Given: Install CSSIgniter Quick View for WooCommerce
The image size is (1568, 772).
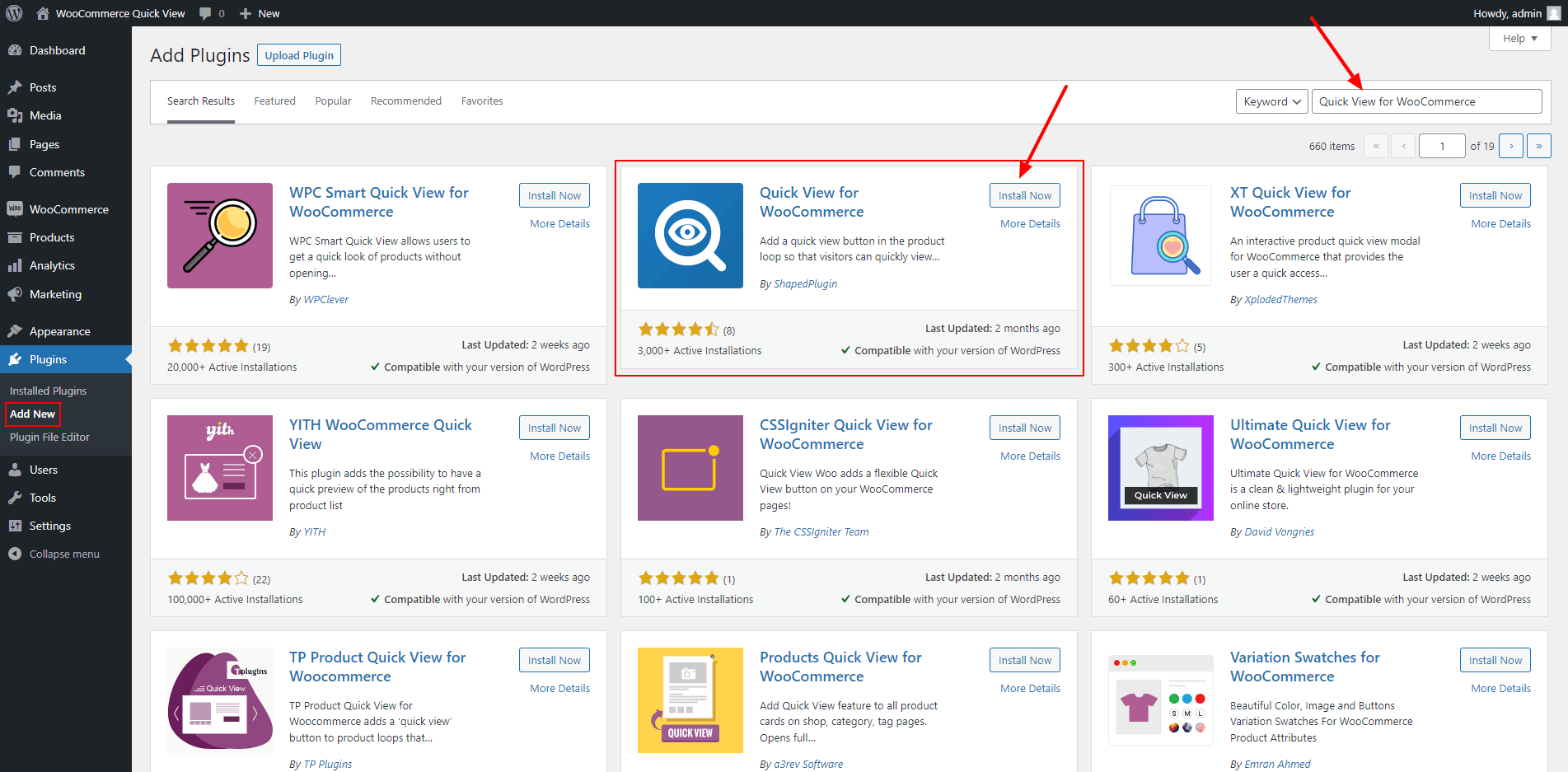Looking at the screenshot, I should (x=1025, y=428).
